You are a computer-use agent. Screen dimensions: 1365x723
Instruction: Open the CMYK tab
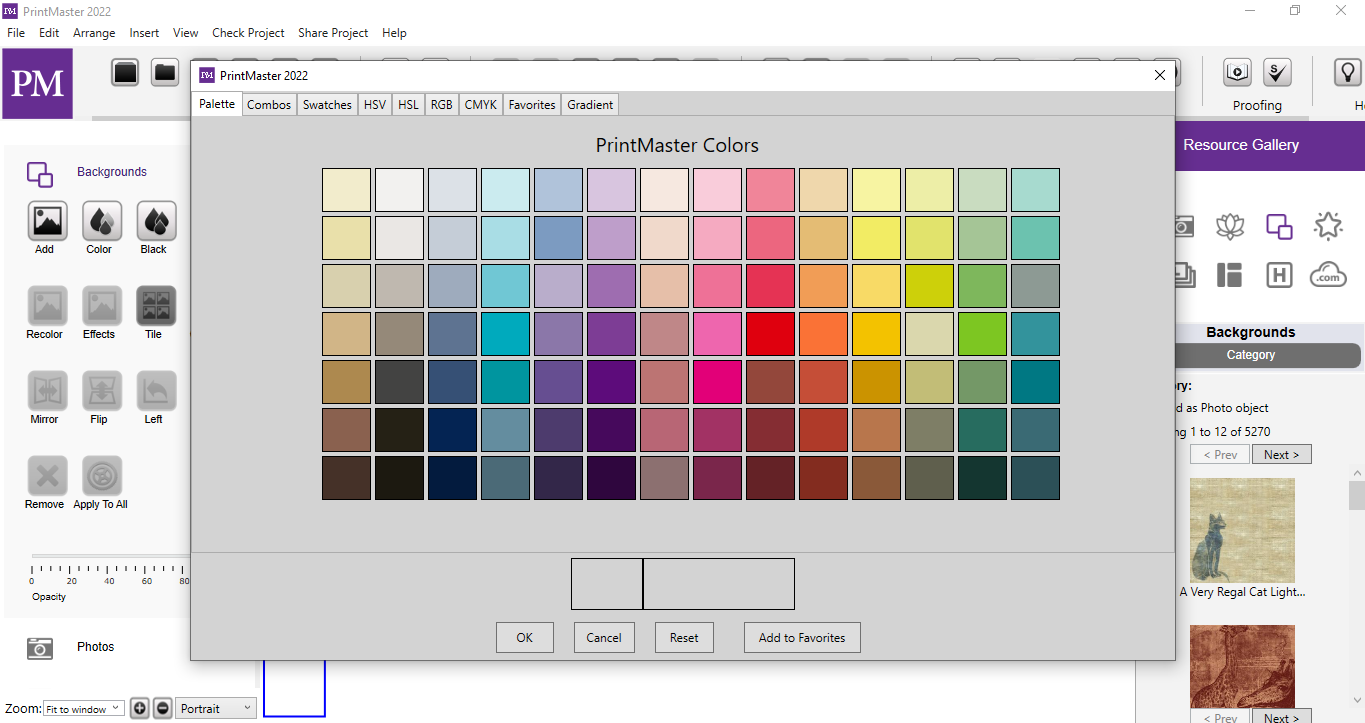click(x=481, y=104)
